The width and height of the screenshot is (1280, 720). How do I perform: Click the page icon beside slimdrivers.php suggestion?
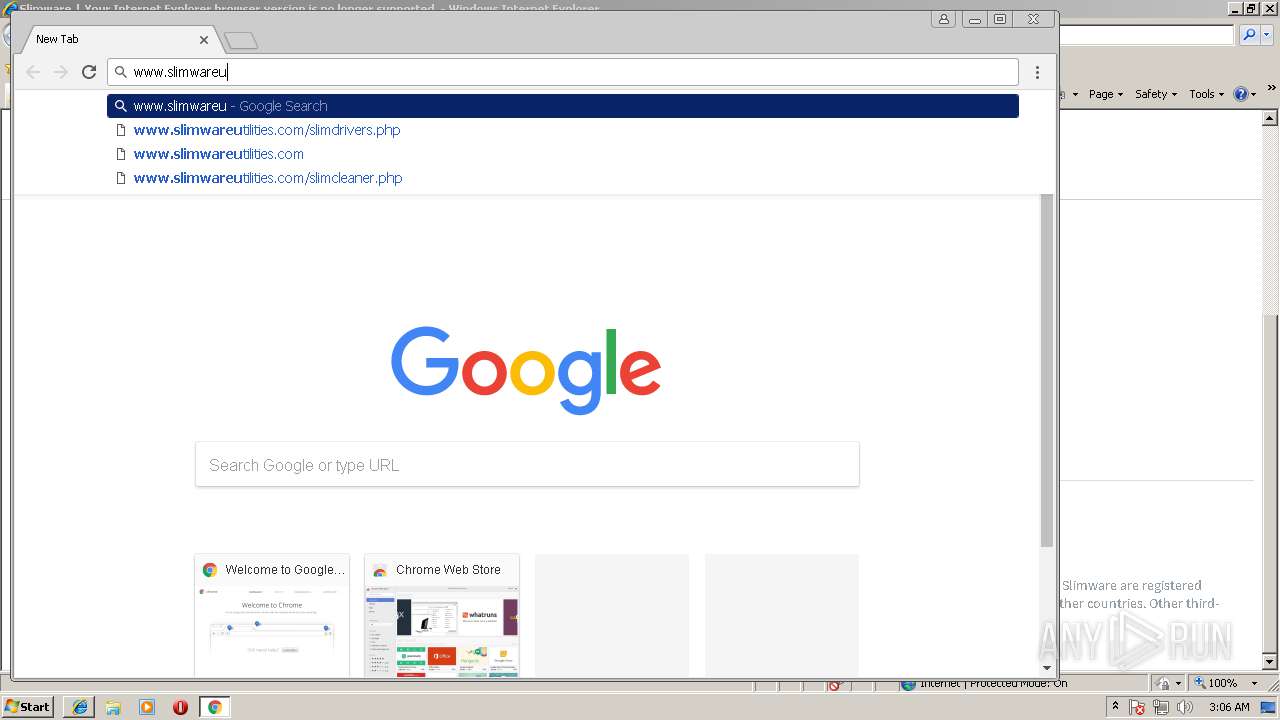pos(121,130)
